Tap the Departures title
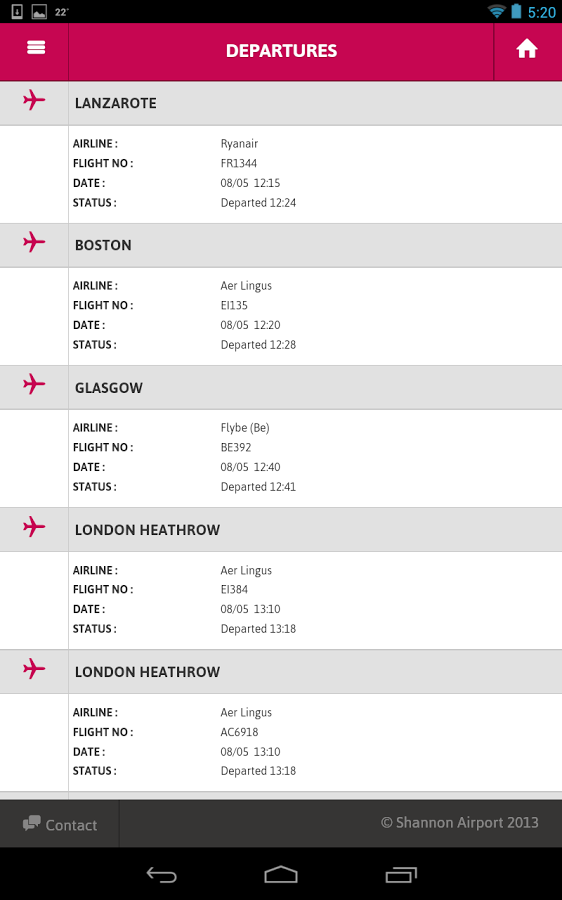This screenshot has height=900, width=562. coord(281,51)
